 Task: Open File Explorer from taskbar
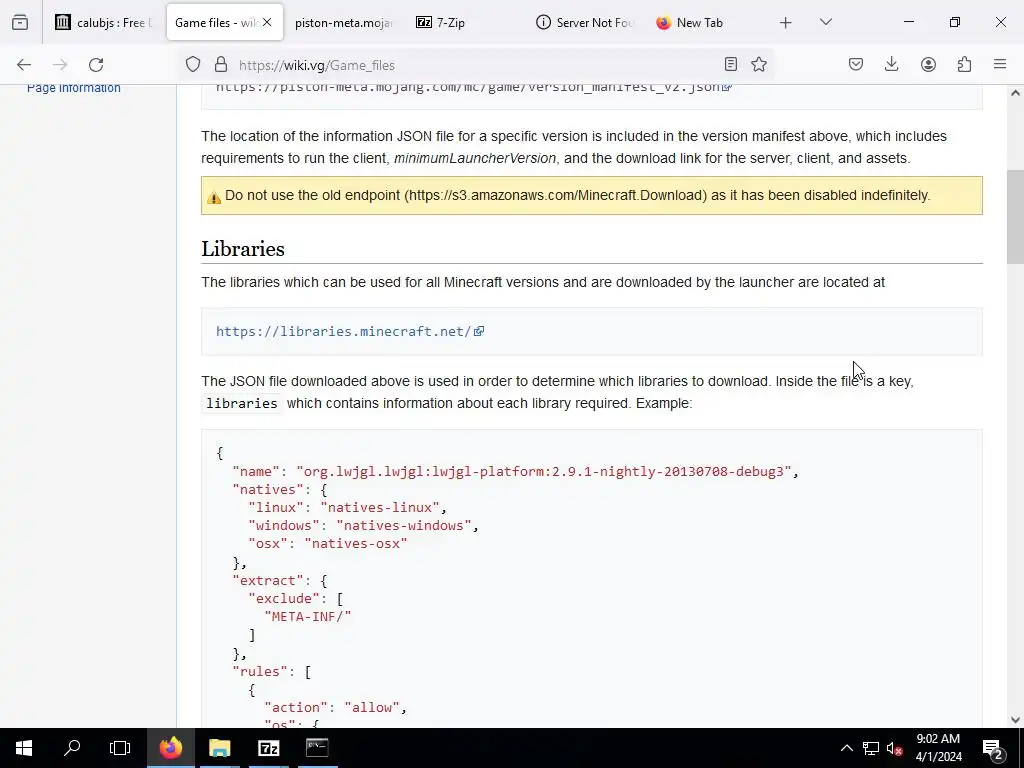[x=219, y=748]
